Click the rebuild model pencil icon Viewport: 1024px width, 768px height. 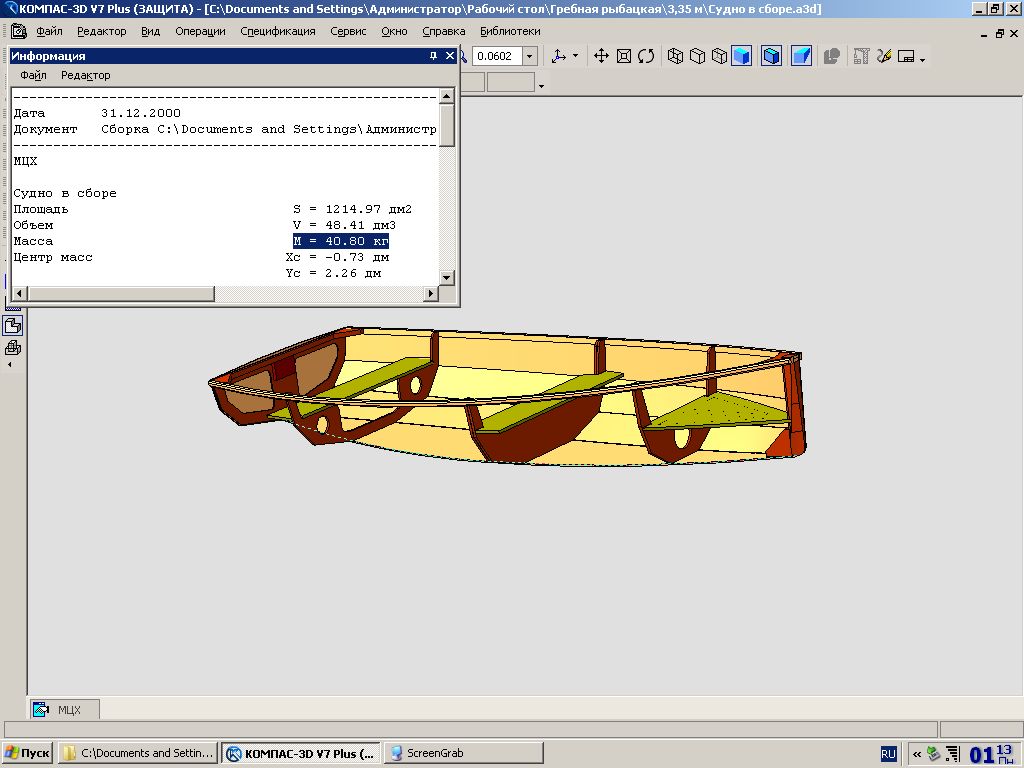click(x=883, y=56)
